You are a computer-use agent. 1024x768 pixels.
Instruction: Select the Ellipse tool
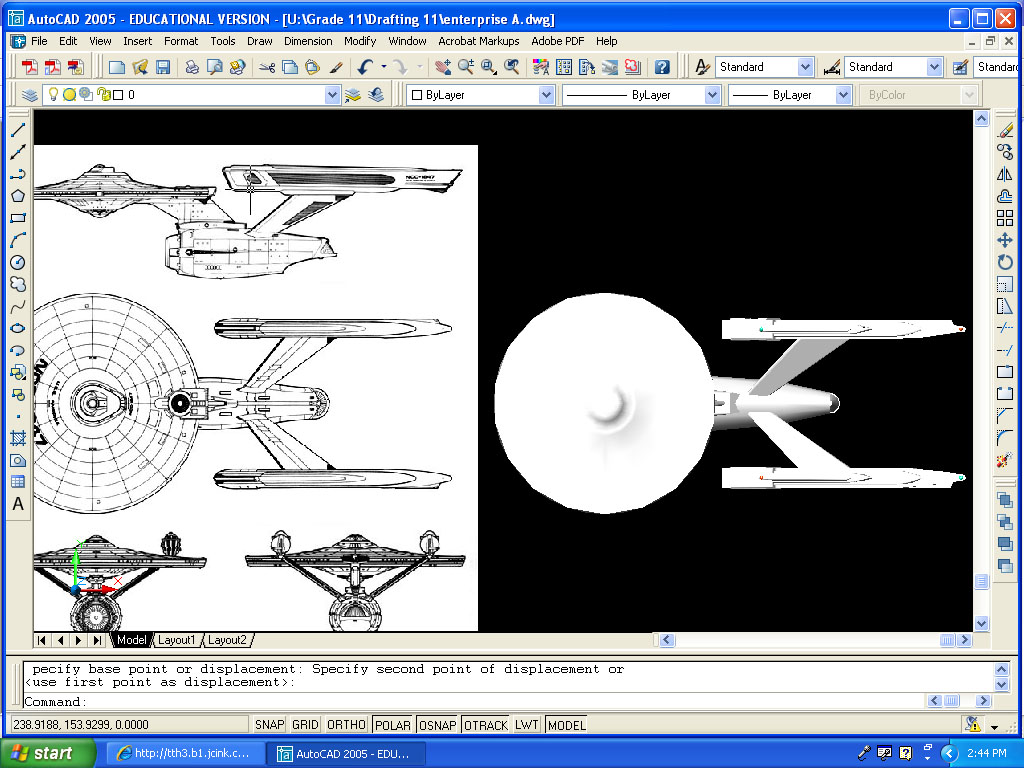pos(18,328)
